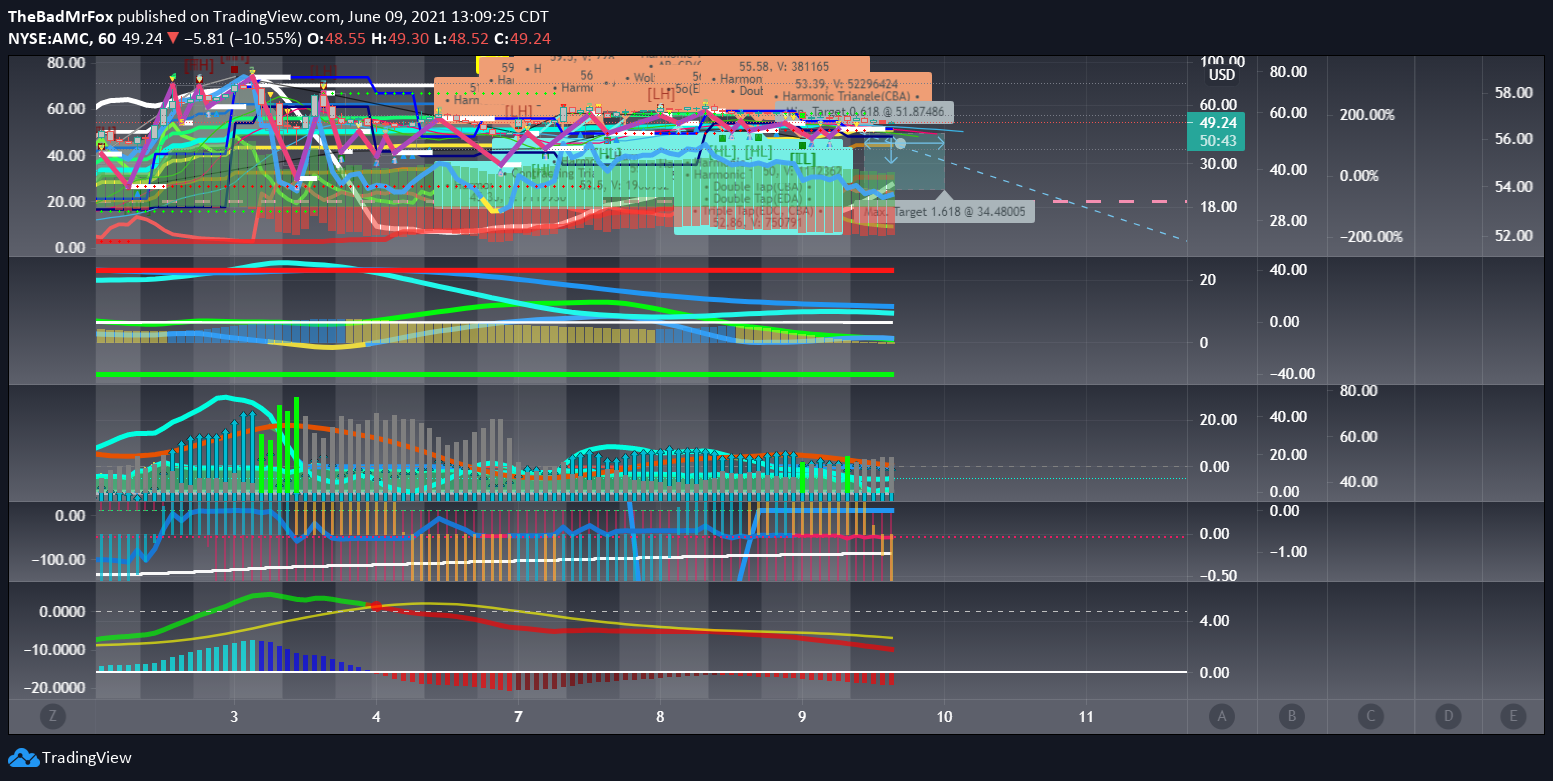1553x781 pixels.
Task: Click date 11 on the time axis
Action: coord(1086,717)
